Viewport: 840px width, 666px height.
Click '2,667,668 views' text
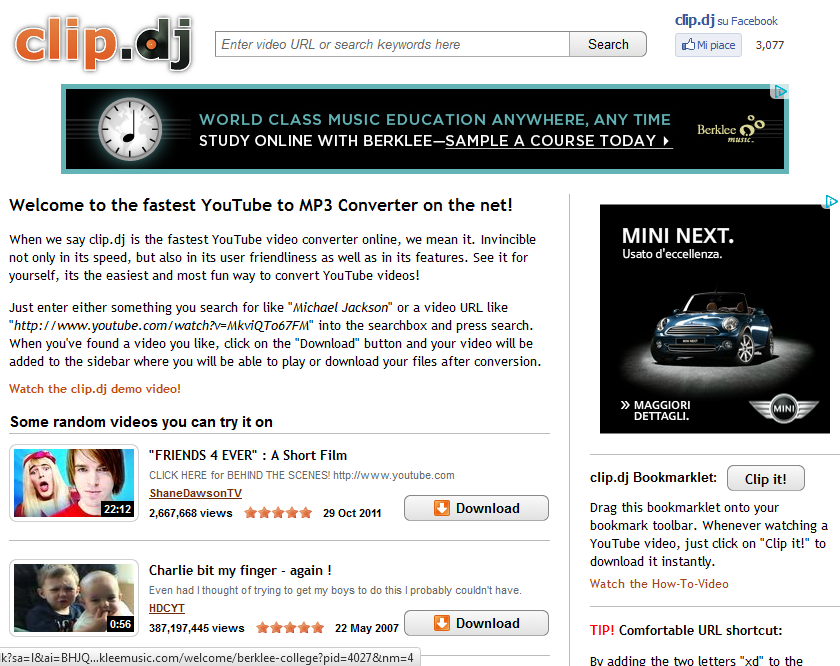pyautogui.click(x=191, y=513)
